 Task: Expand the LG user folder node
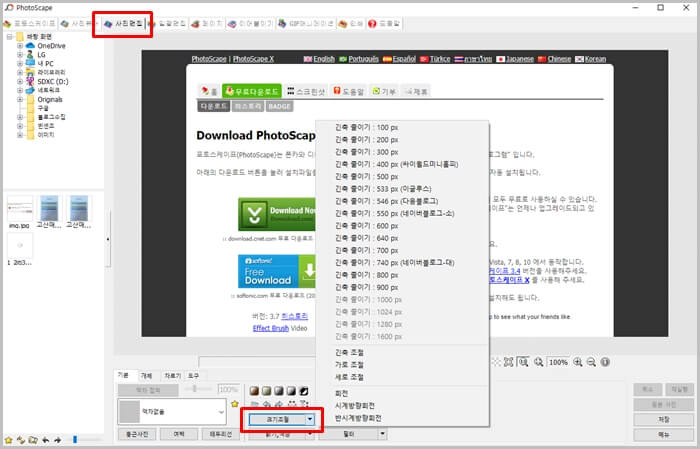pos(20,54)
